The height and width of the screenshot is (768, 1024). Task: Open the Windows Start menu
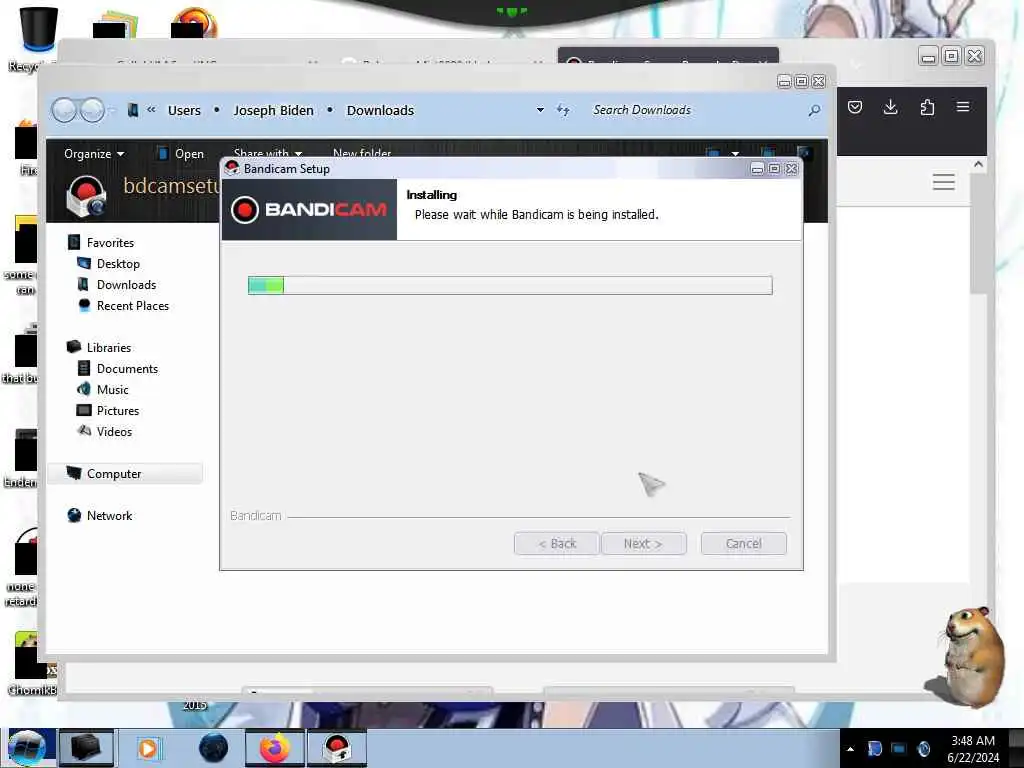coord(26,748)
